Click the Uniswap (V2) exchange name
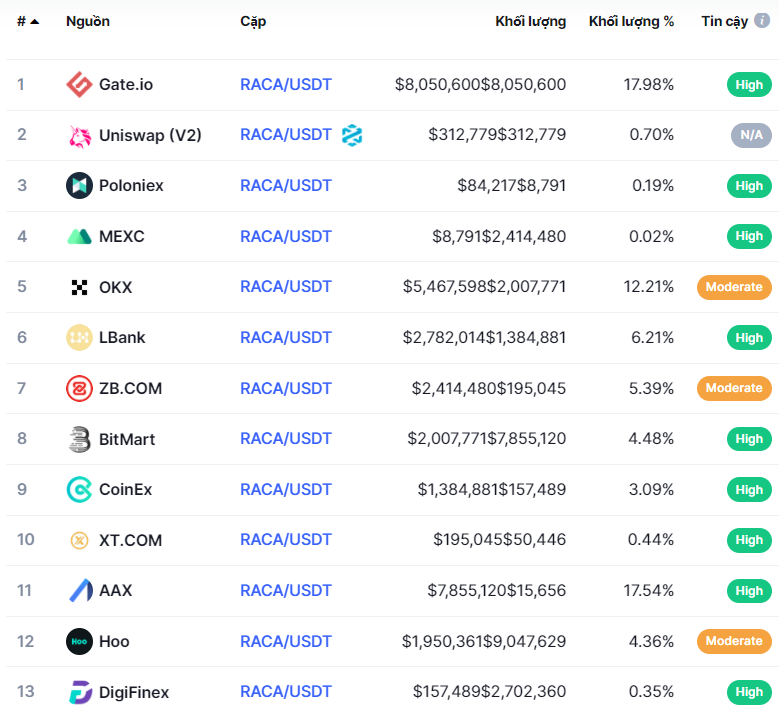This screenshot has width=779, height=708. [x=151, y=135]
